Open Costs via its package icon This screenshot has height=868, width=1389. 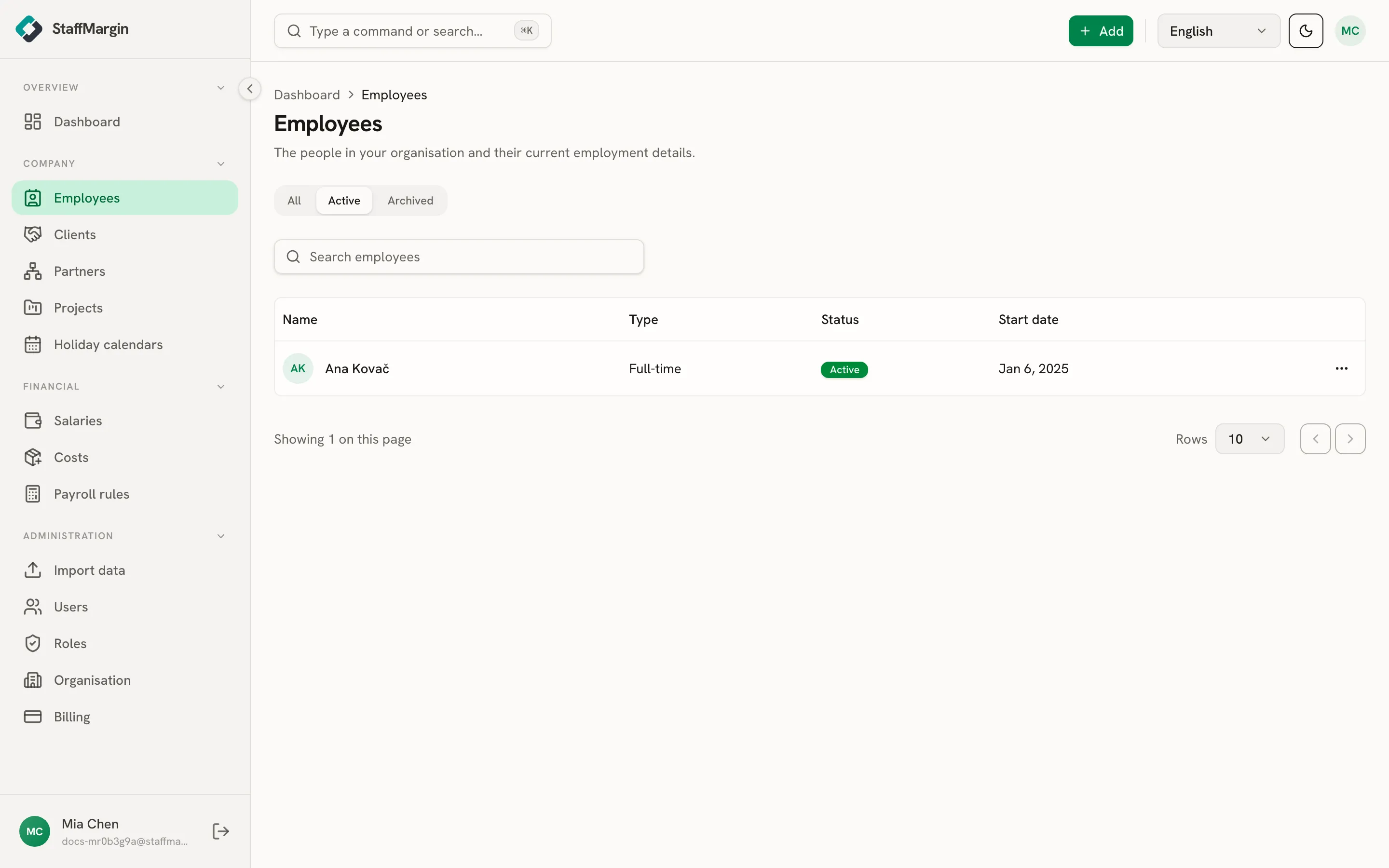coord(33,458)
